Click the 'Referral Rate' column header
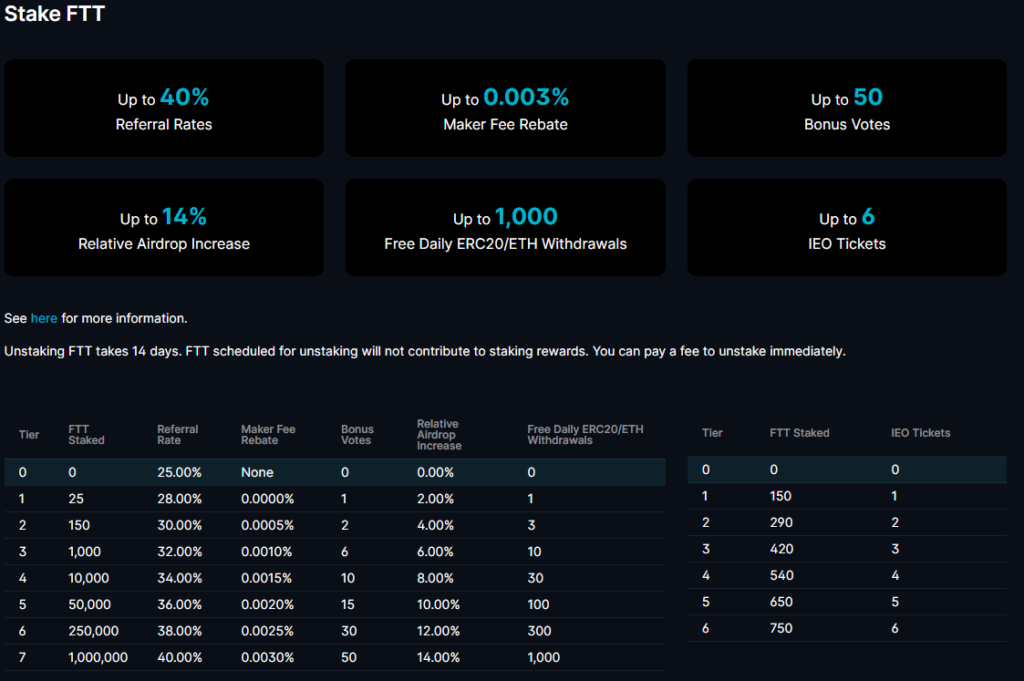 point(177,435)
